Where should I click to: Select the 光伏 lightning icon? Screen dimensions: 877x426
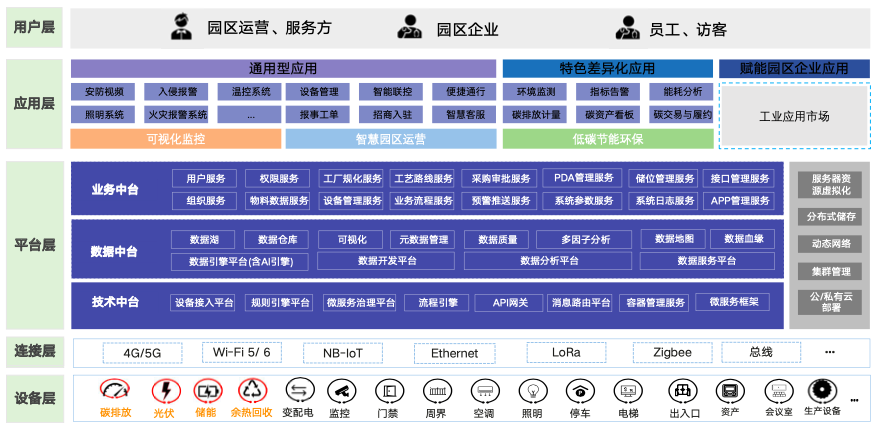click(x=162, y=390)
